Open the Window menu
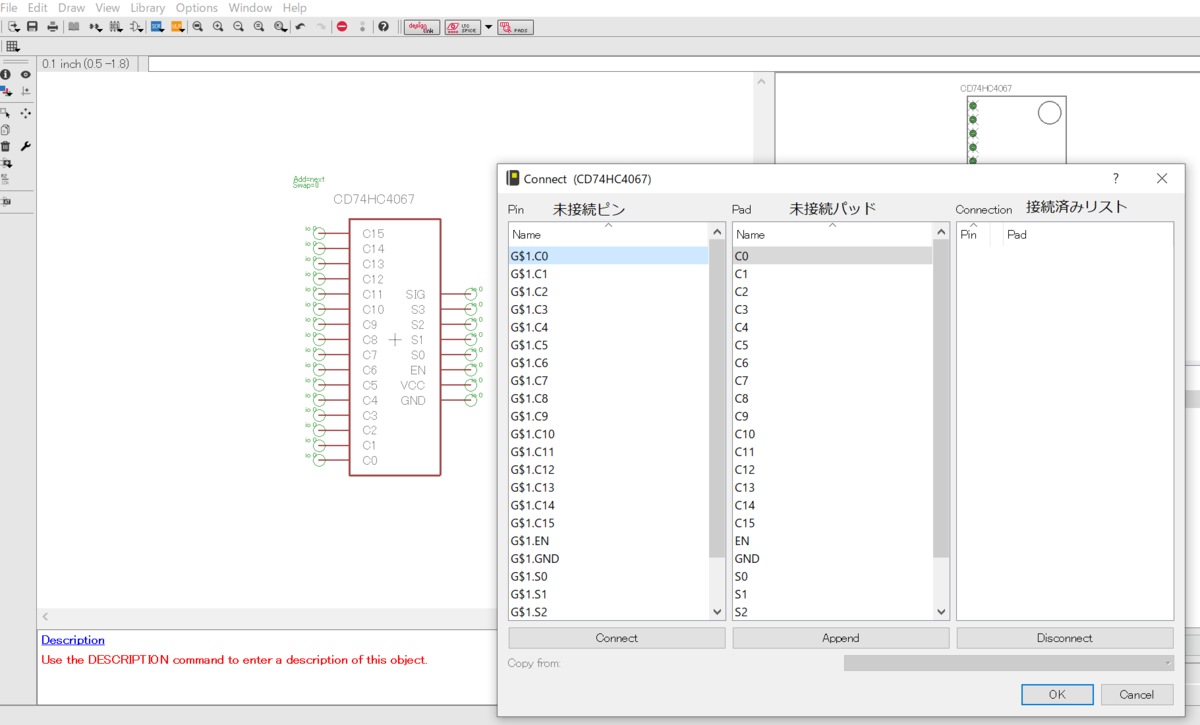 (x=250, y=8)
